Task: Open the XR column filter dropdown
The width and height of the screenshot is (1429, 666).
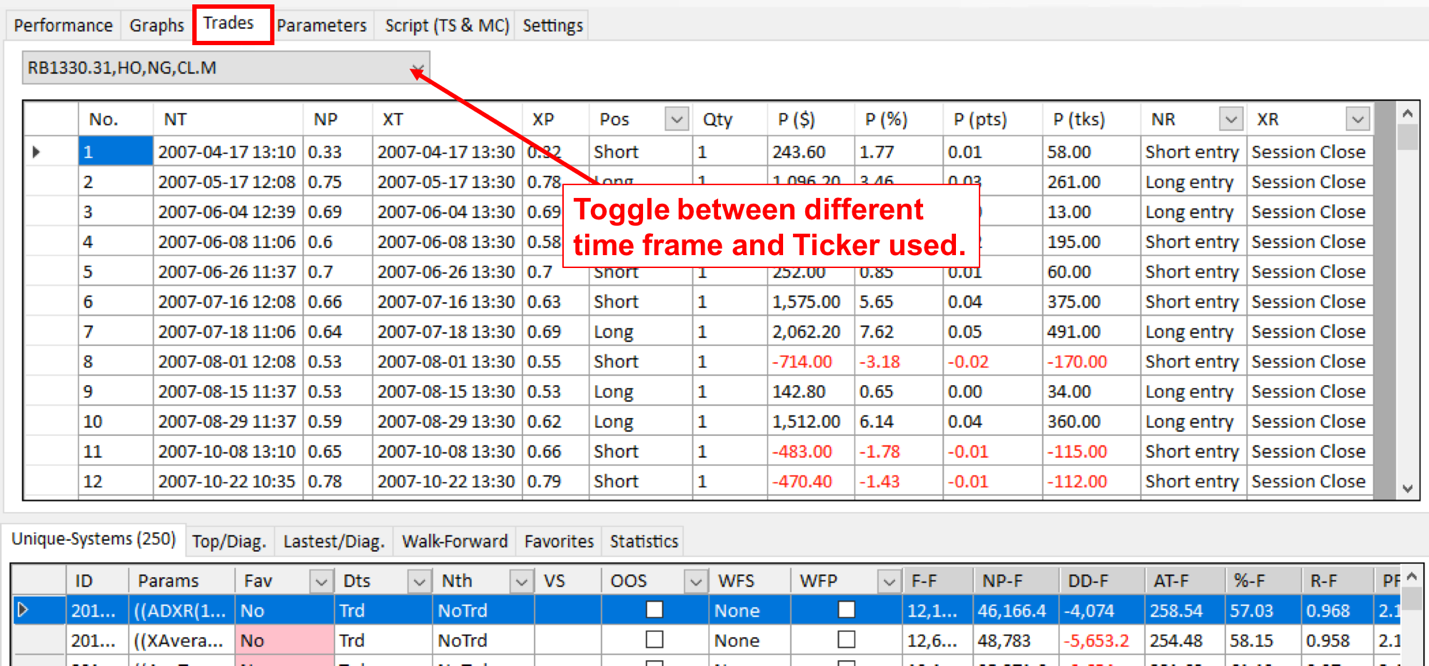Action: click(1357, 119)
